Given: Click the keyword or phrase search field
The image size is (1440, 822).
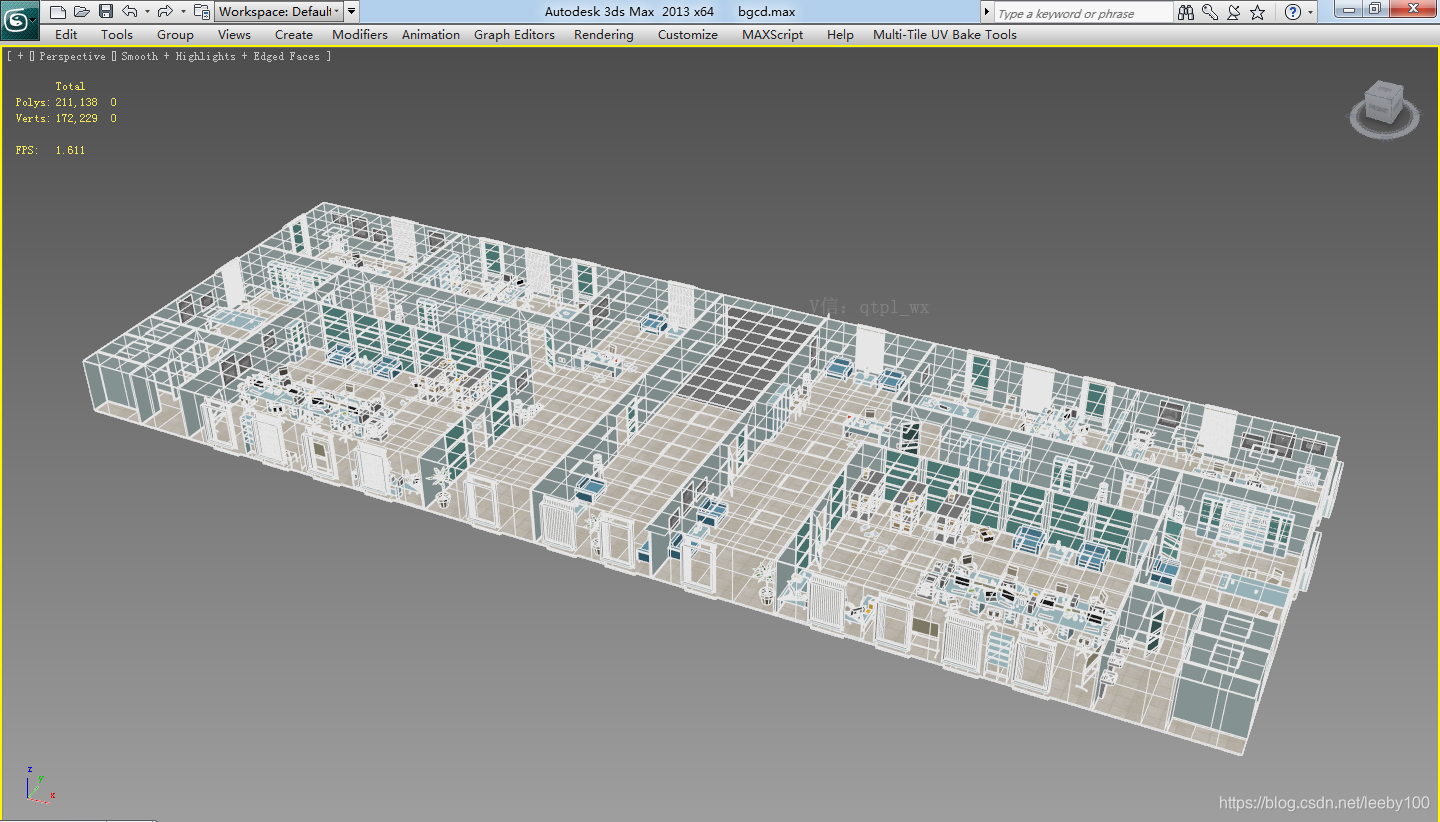Looking at the screenshot, I should pyautogui.click(x=1083, y=13).
